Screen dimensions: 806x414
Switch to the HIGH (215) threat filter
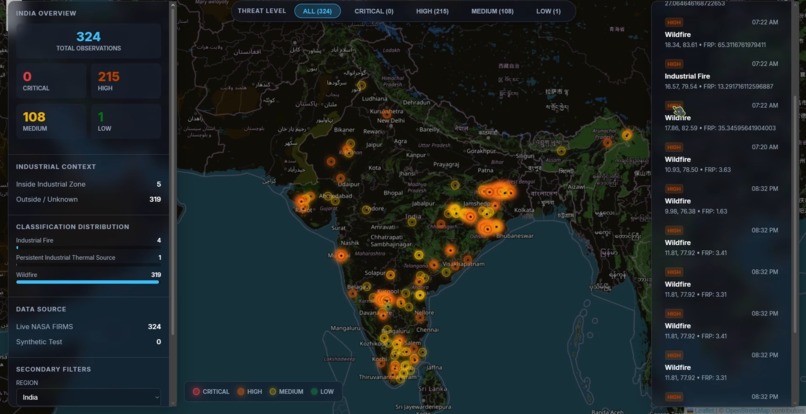433,11
